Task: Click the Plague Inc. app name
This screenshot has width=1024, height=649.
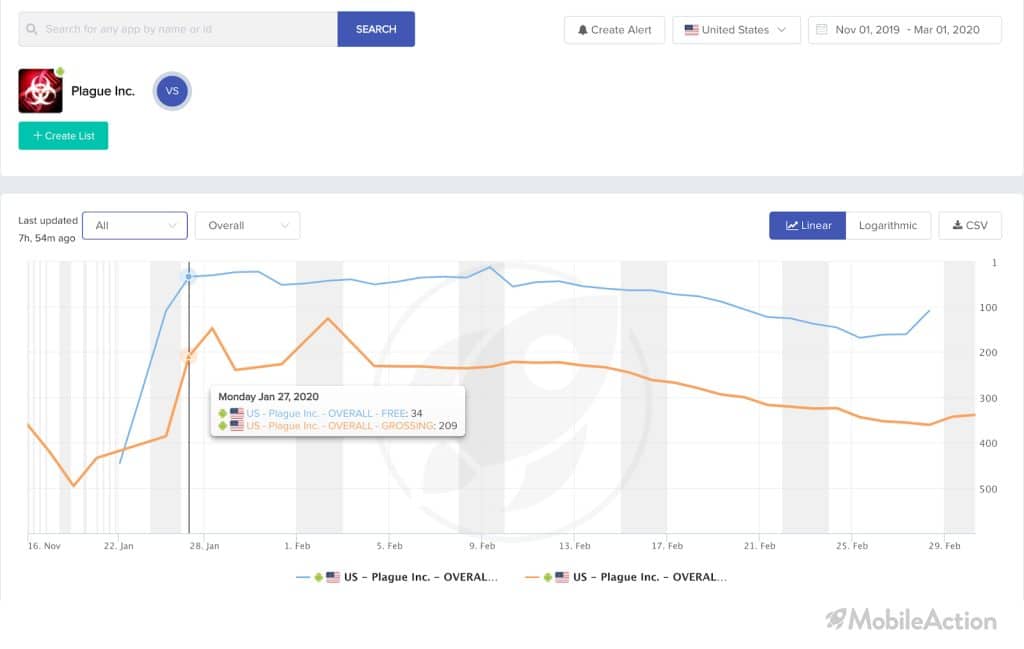Action: (x=103, y=91)
